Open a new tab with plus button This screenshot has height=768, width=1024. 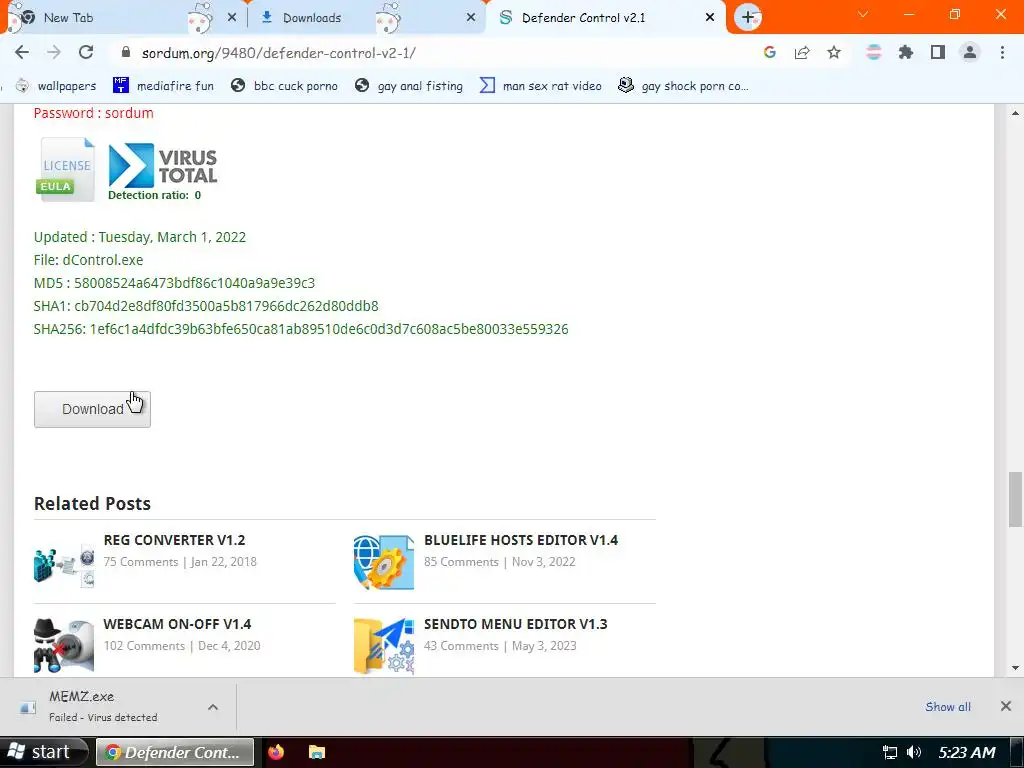(748, 18)
